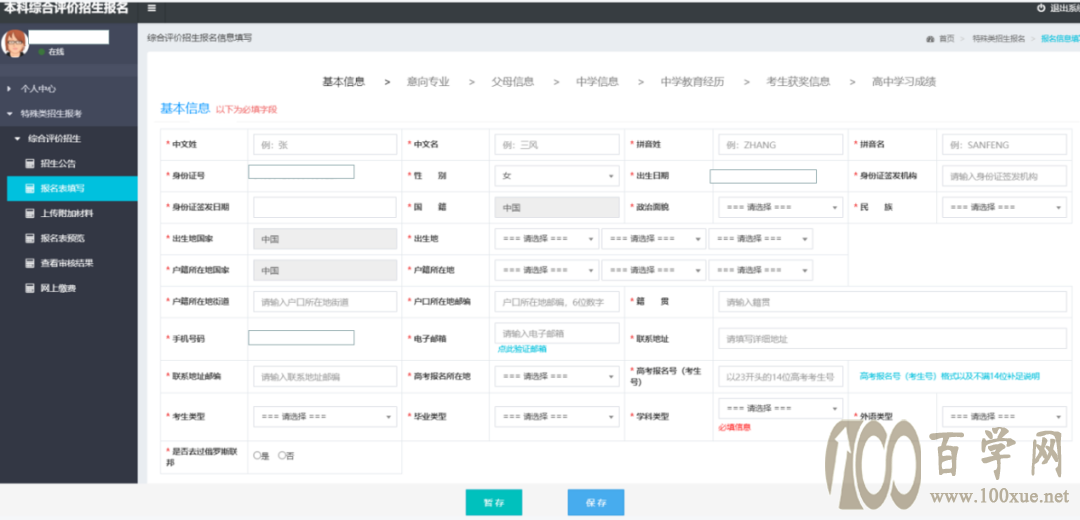Screen dimensions: 1080x520
Task: Focus the 中文名 input field
Action: [557, 145]
